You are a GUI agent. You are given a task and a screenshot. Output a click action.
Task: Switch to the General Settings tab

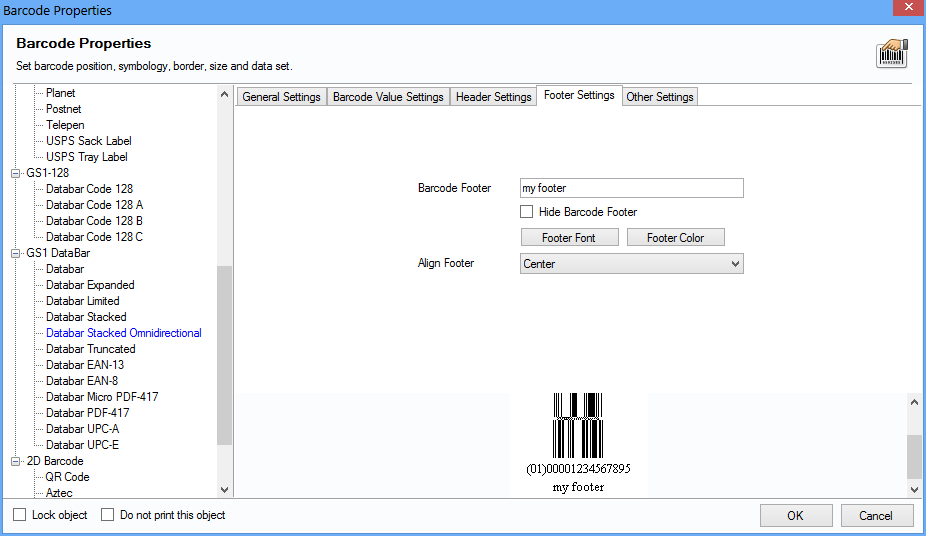tap(281, 97)
